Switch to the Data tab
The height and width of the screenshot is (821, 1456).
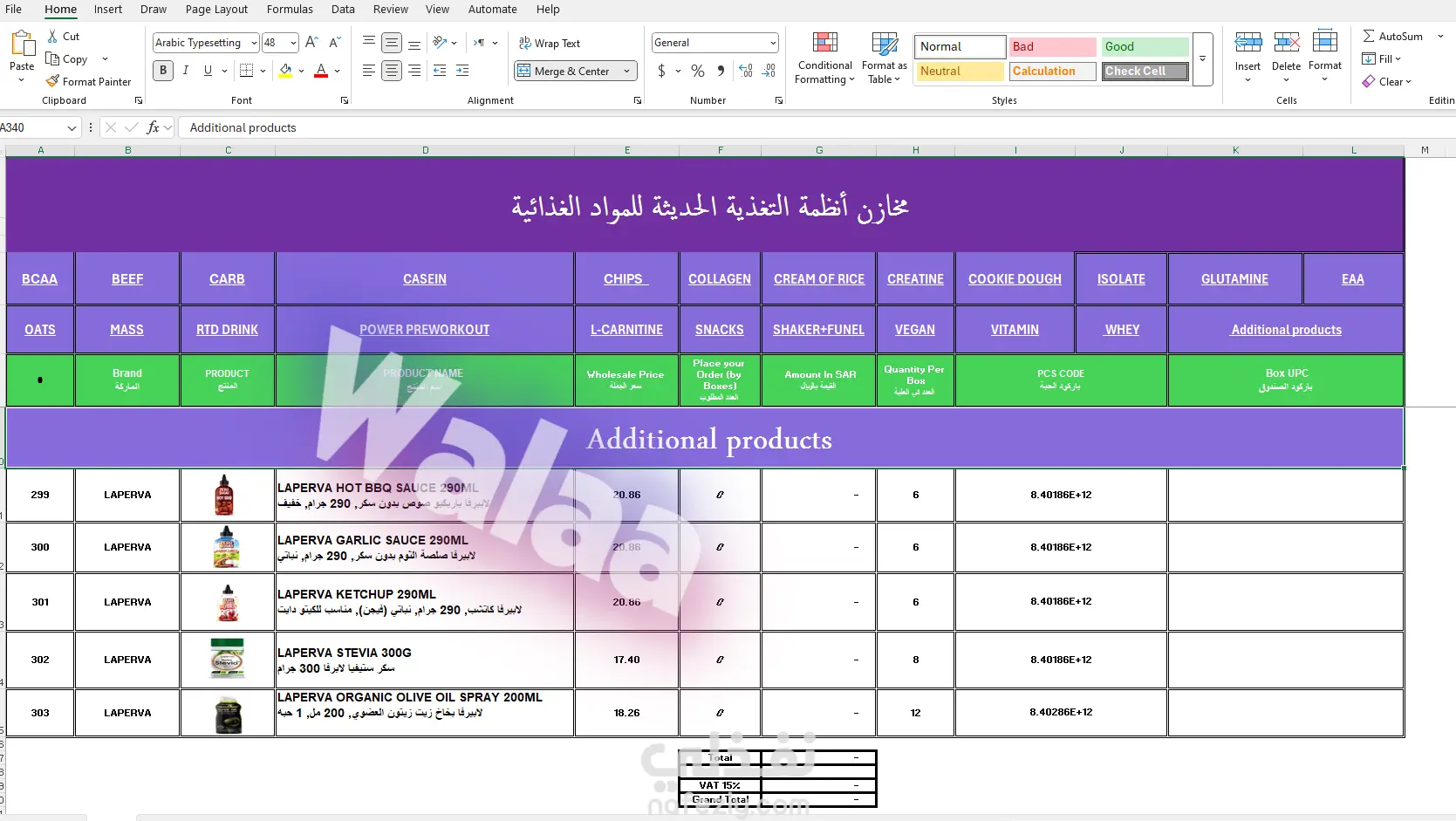coord(343,10)
